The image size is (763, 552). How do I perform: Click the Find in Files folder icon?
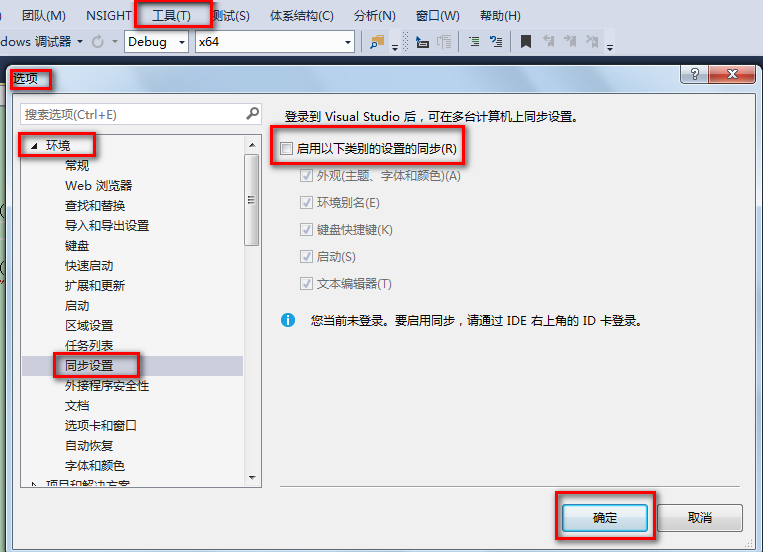click(377, 42)
